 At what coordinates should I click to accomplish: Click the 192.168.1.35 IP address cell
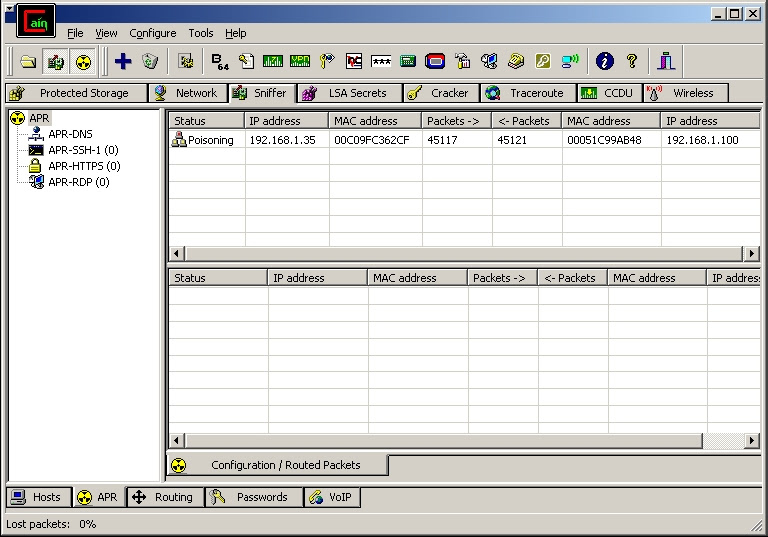[283, 140]
